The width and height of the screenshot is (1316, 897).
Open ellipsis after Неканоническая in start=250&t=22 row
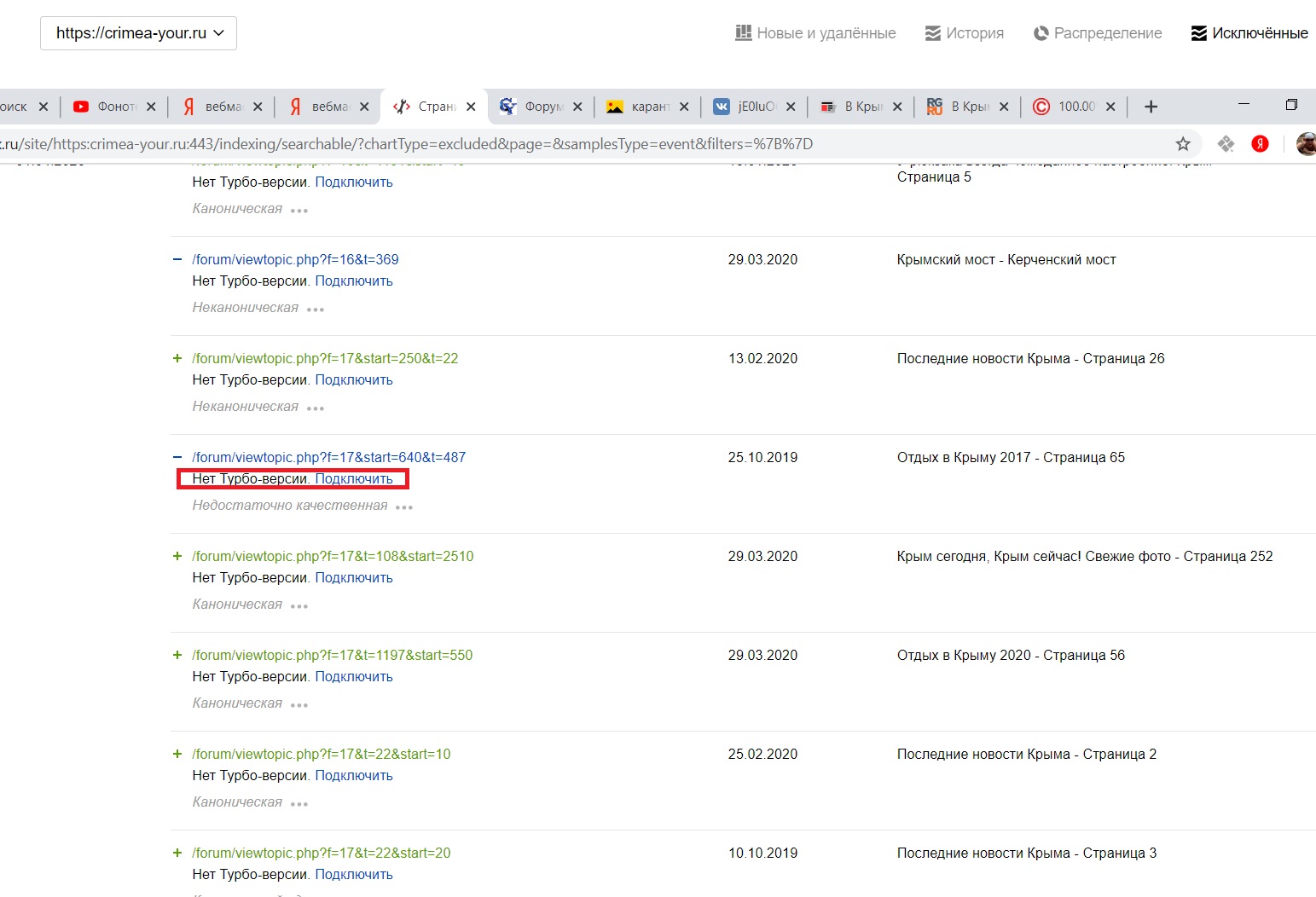pos(316,408)
